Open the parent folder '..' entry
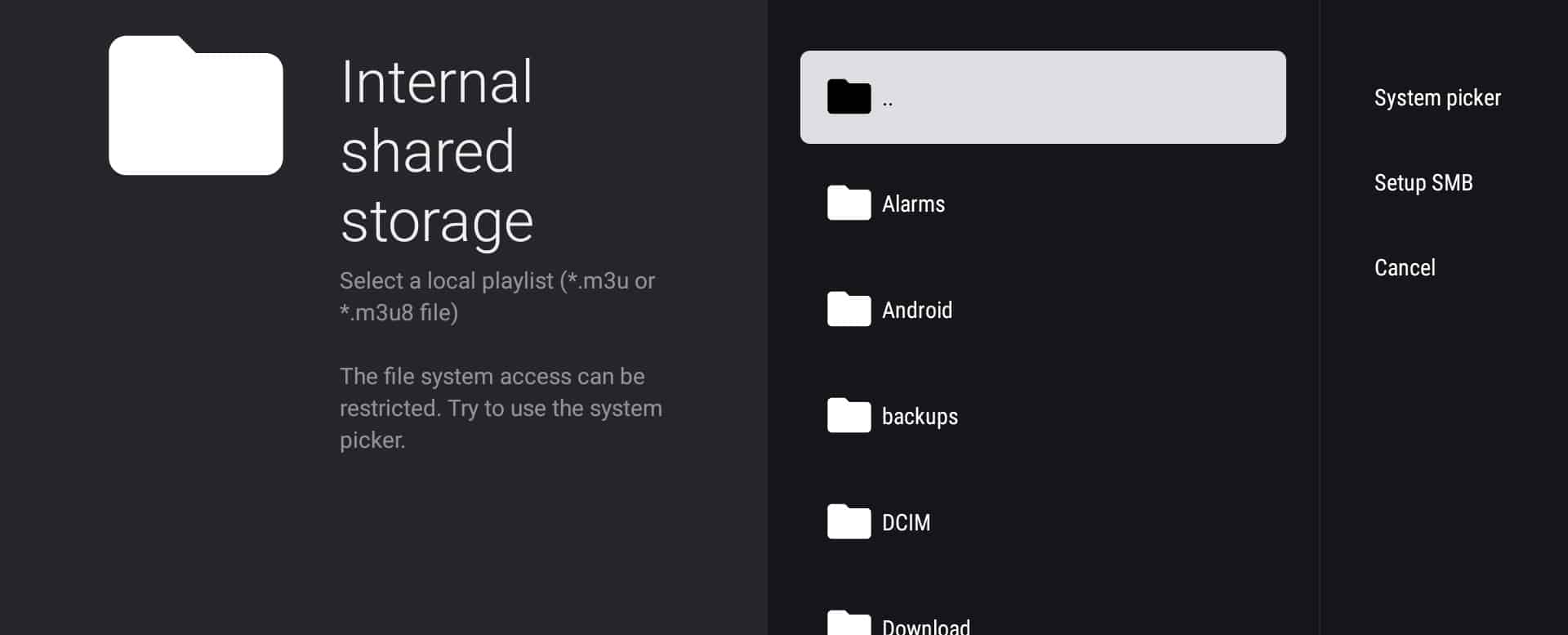Image resolution: width=1568 pixels, height=635 pixels. click(x=1043, y=97)
